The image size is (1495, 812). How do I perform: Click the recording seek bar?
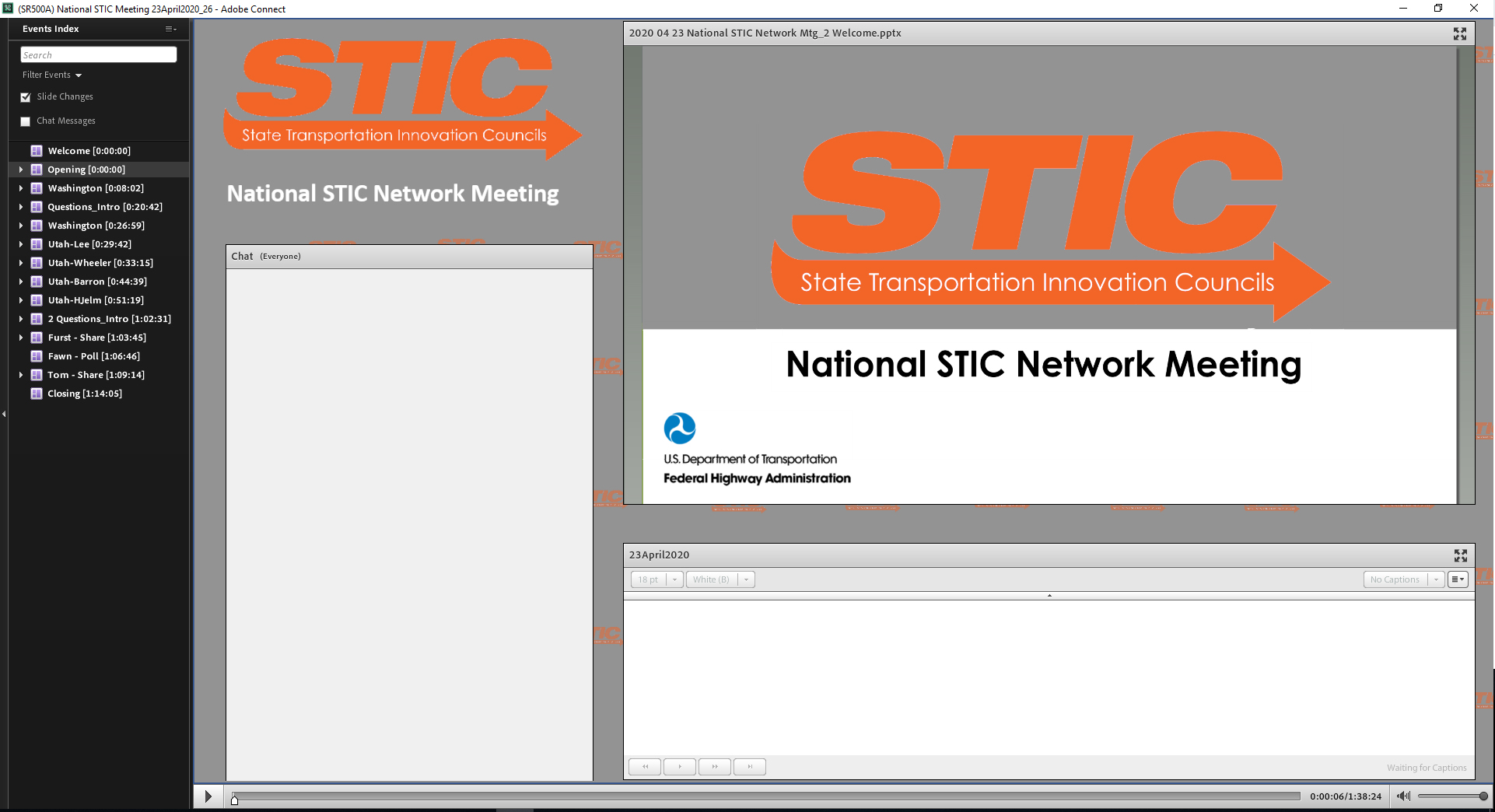pos(766,796)
